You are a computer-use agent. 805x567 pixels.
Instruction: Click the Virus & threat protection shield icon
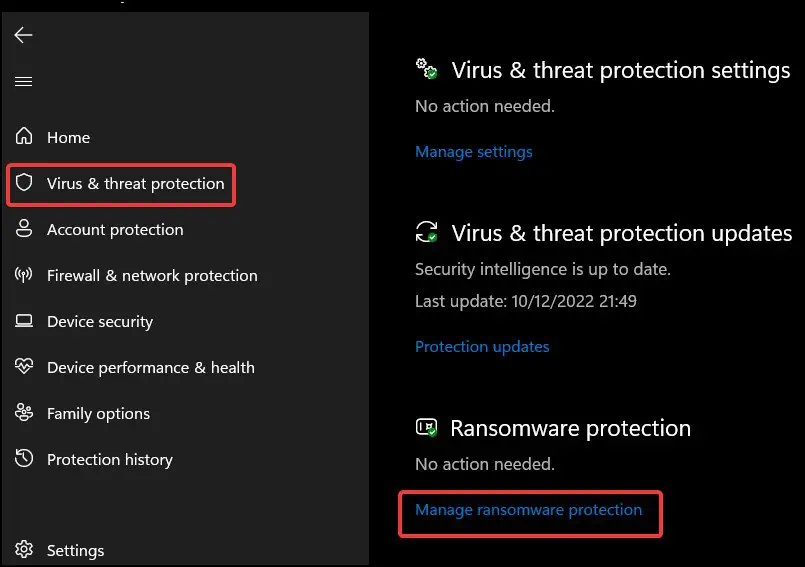pyautogui.click(x=25, y=184)
